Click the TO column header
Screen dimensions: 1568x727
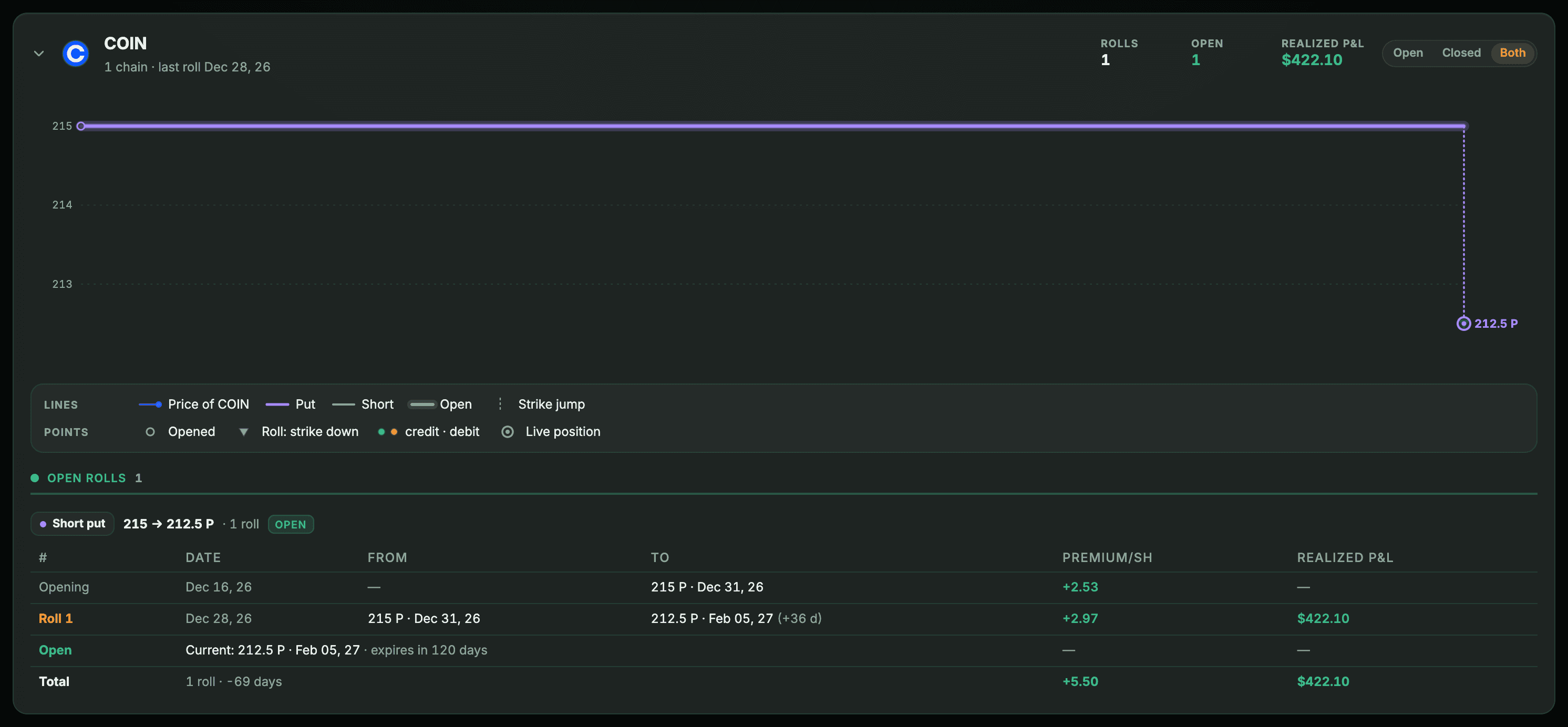coord(660,558)
